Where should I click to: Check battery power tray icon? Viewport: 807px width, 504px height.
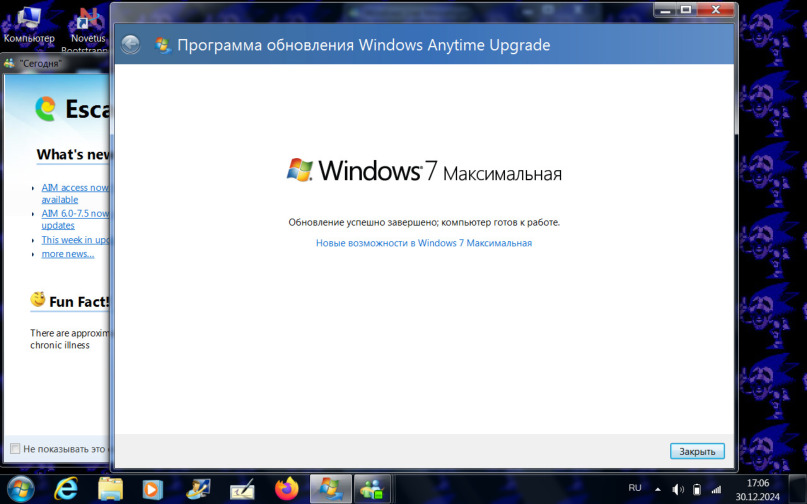click(x=697, y=490)
